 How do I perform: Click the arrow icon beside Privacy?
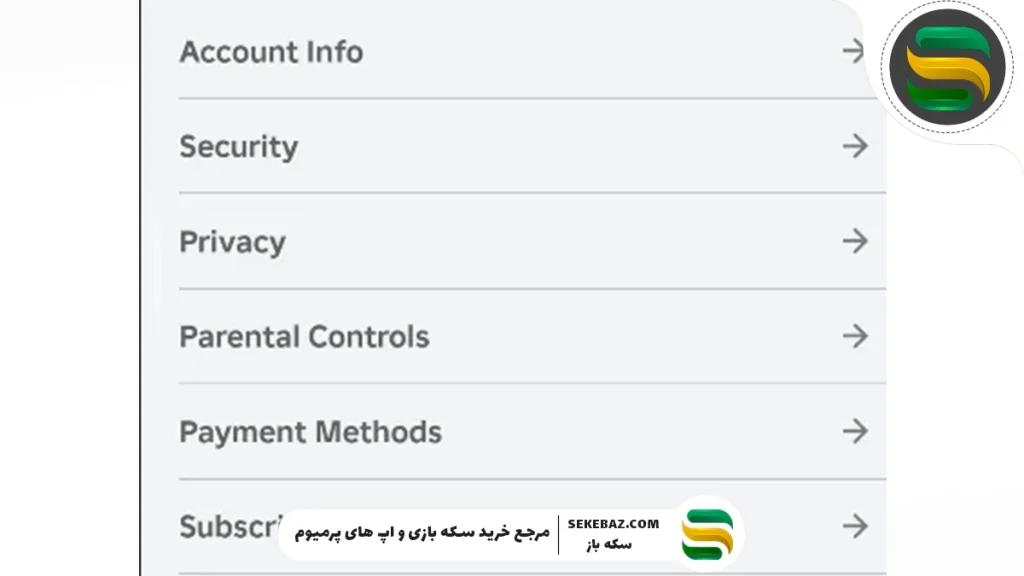855,241
